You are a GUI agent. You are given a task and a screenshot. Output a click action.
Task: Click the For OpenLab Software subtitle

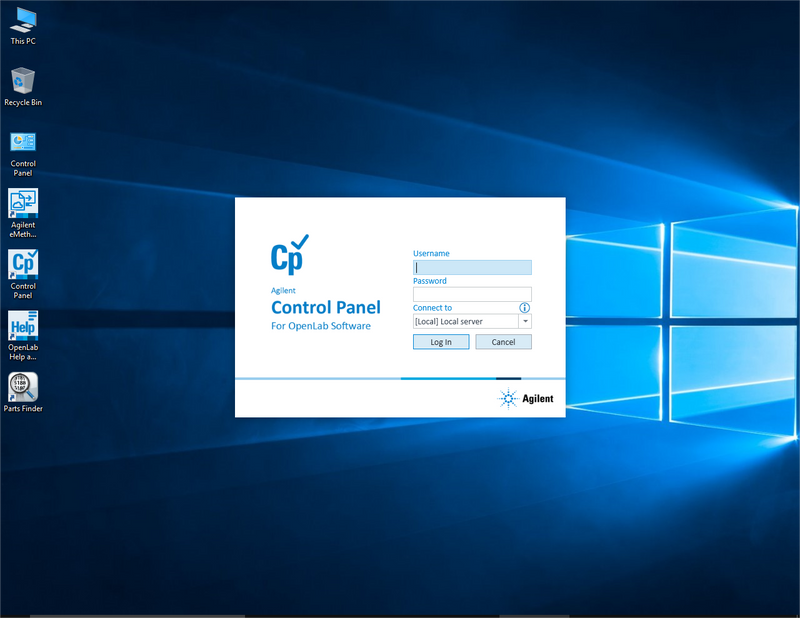320,327
